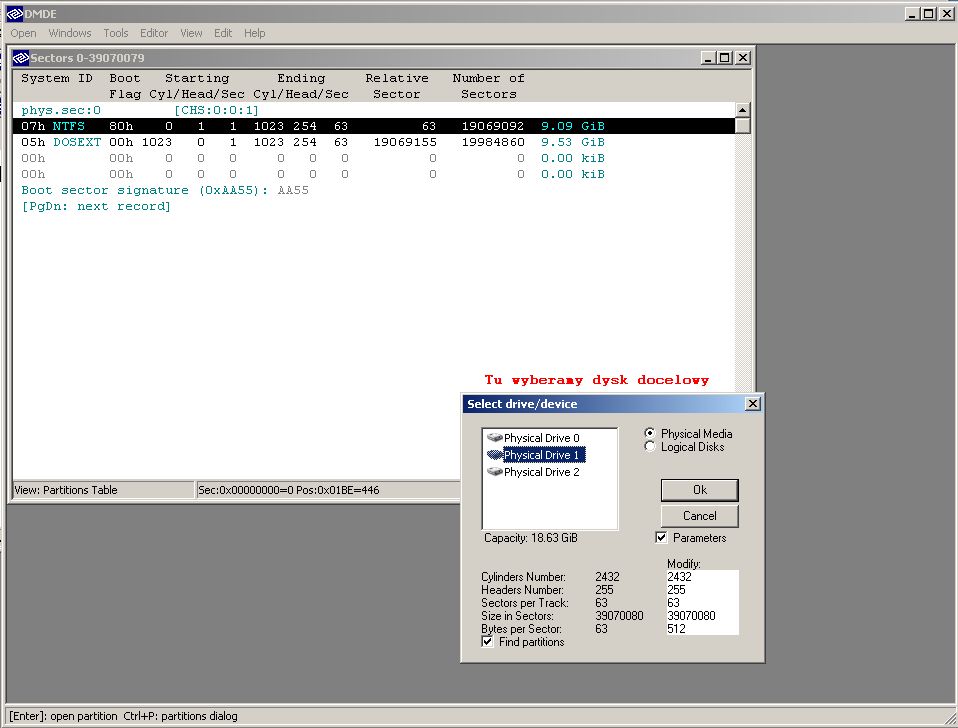Open the Edit menu
This screenshot has width=958, height=728.
point(222,33)
